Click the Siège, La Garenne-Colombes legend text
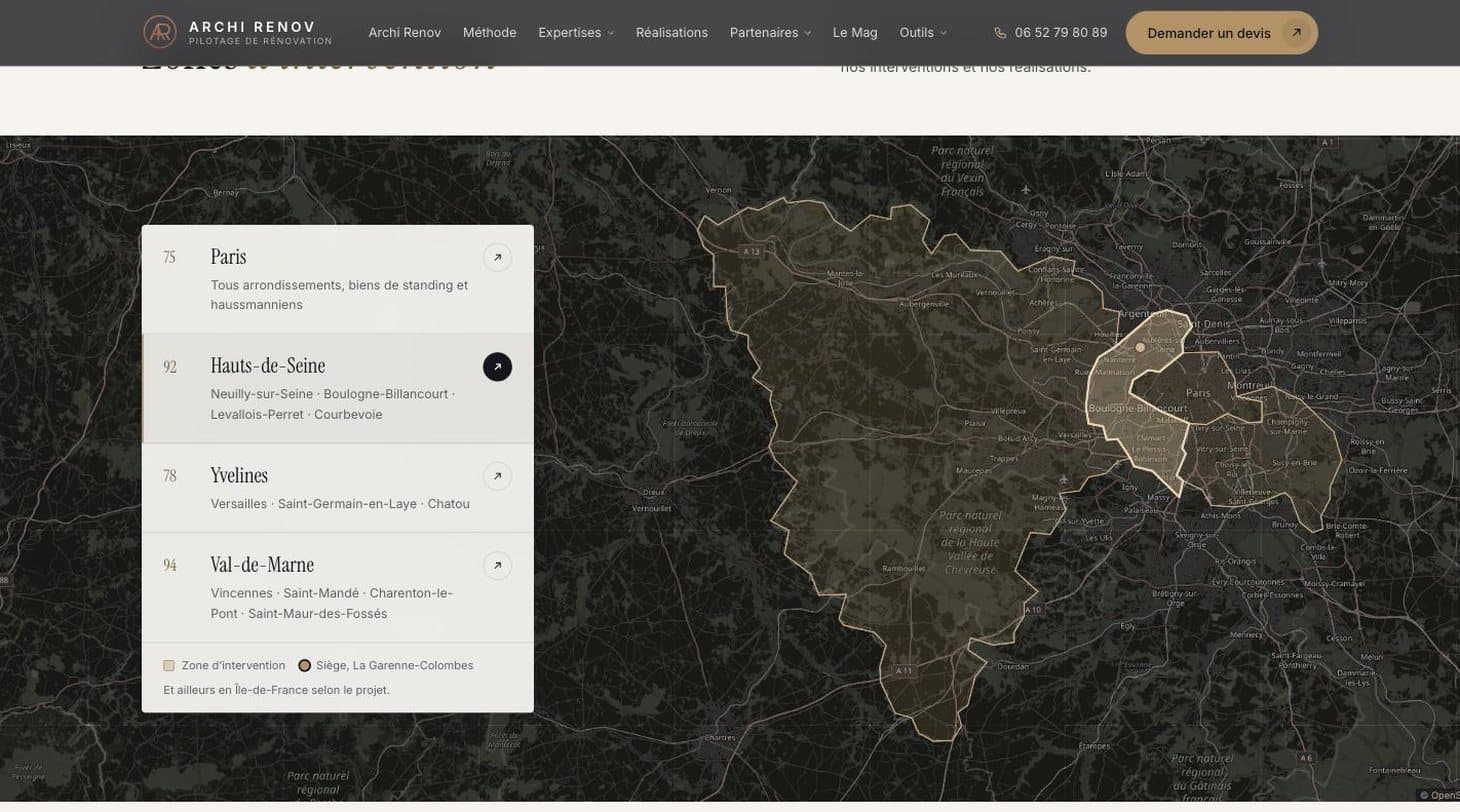 tap(395, 666)
